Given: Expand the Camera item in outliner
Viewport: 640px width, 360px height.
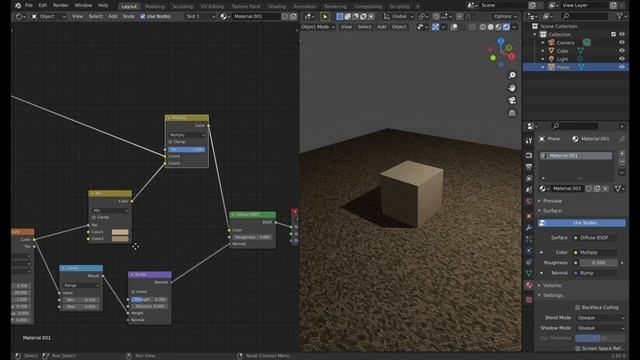Looking at the screenshot, I should [543, 42].
